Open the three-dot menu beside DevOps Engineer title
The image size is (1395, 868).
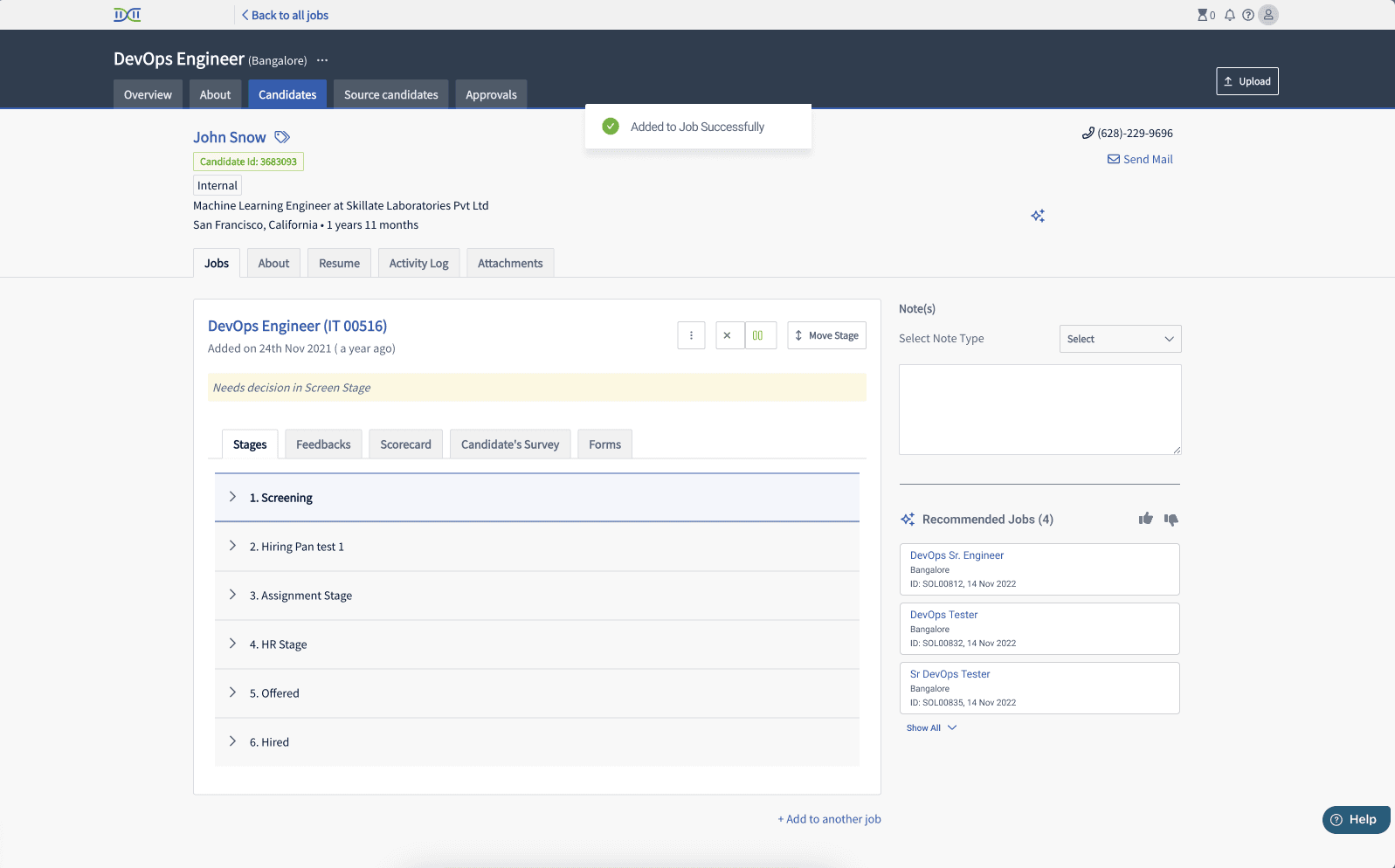pos(322,60)
